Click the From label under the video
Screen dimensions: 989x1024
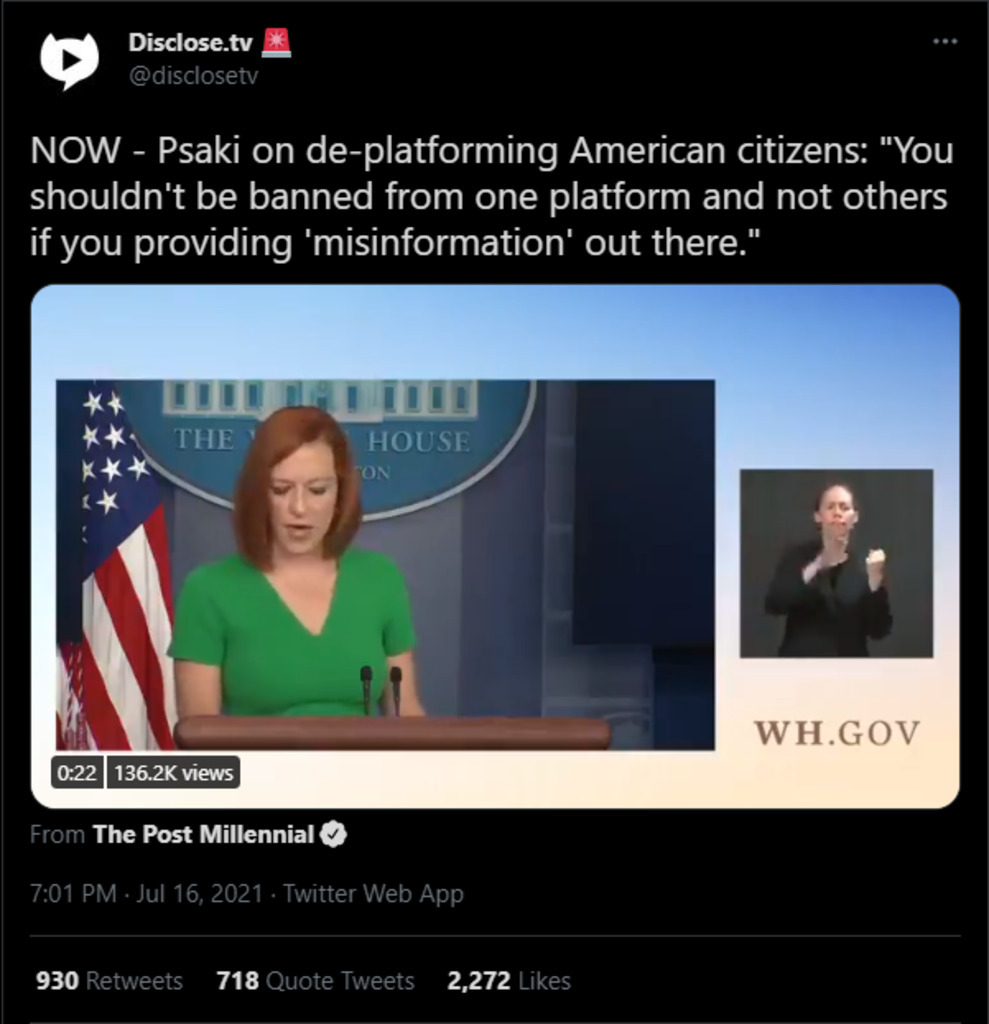pyautogui.click(x=57, y=835)
